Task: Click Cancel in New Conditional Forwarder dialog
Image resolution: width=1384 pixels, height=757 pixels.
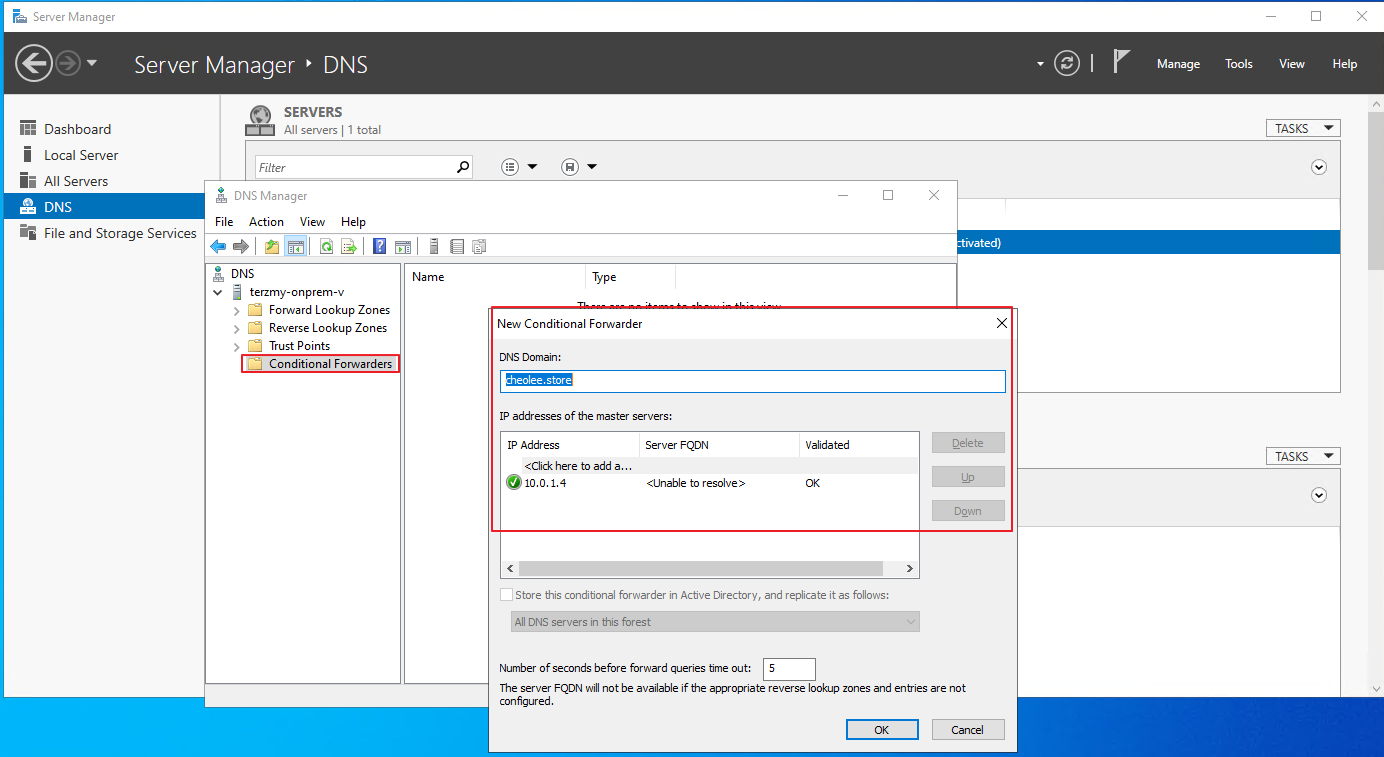Action: tap(968, 730)
